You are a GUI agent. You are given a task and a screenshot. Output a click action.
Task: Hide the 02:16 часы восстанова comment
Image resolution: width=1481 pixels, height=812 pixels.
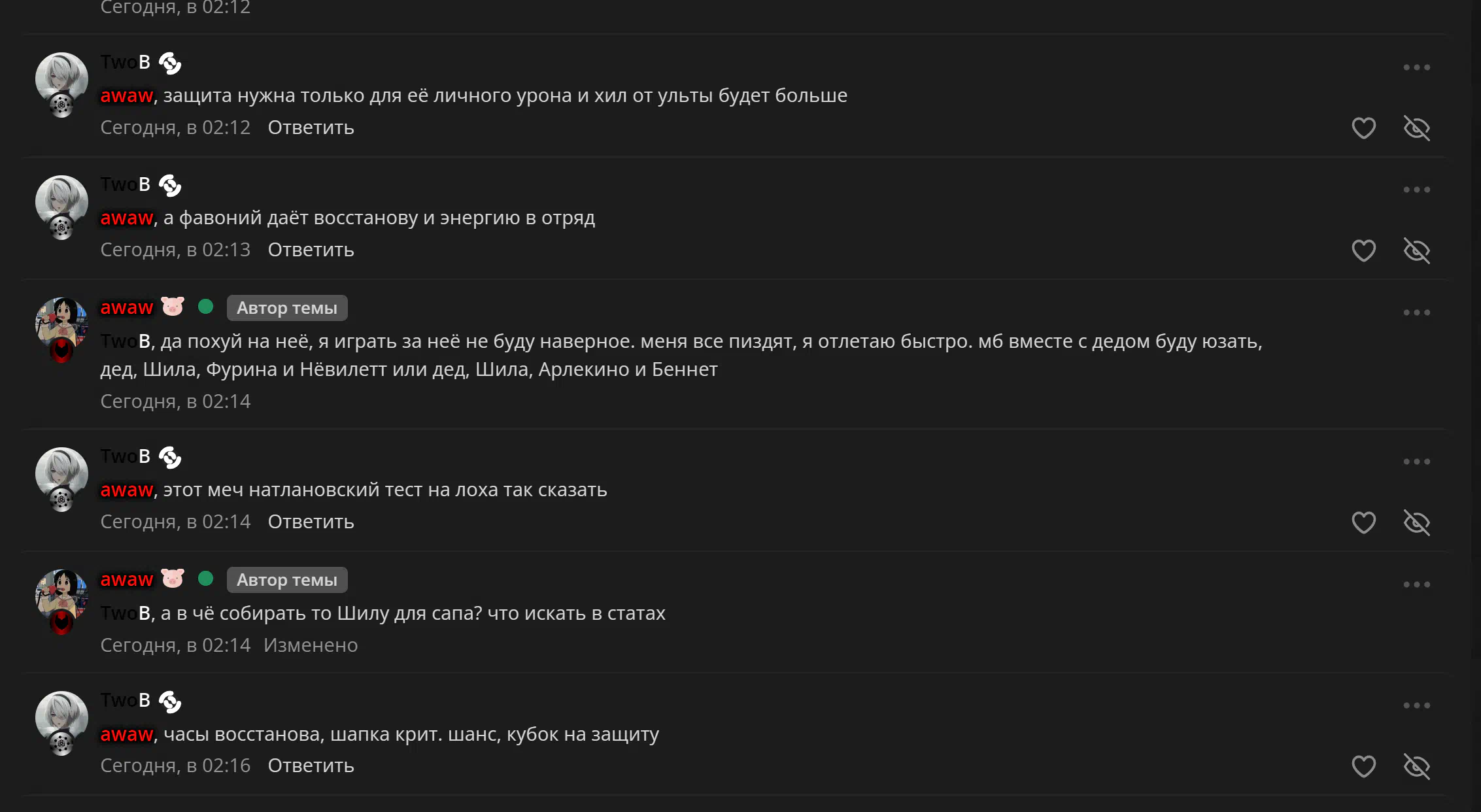[x=1417, y=766]
